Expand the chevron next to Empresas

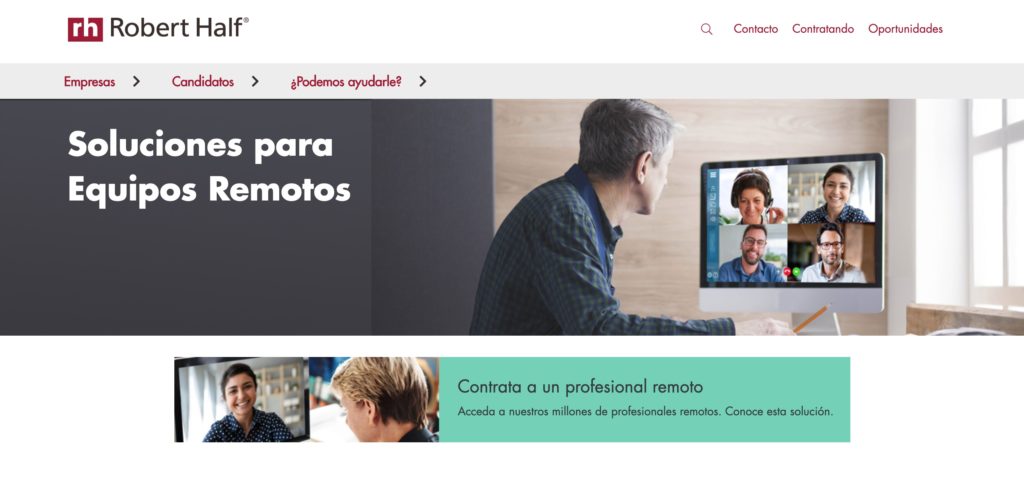[136, 81]
